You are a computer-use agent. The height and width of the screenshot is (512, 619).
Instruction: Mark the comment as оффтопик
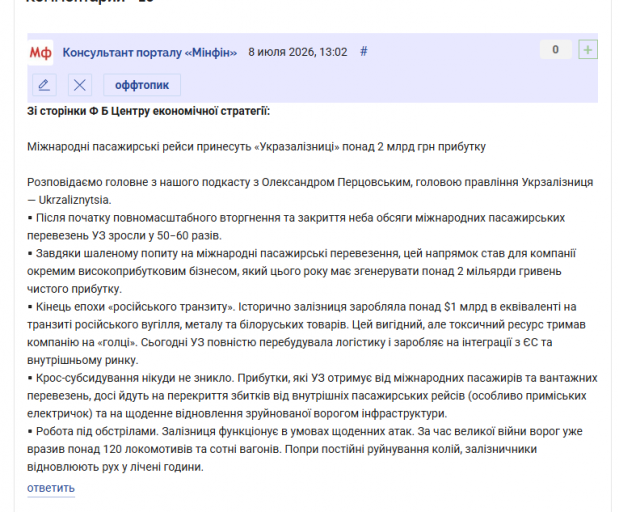(142, 85)
